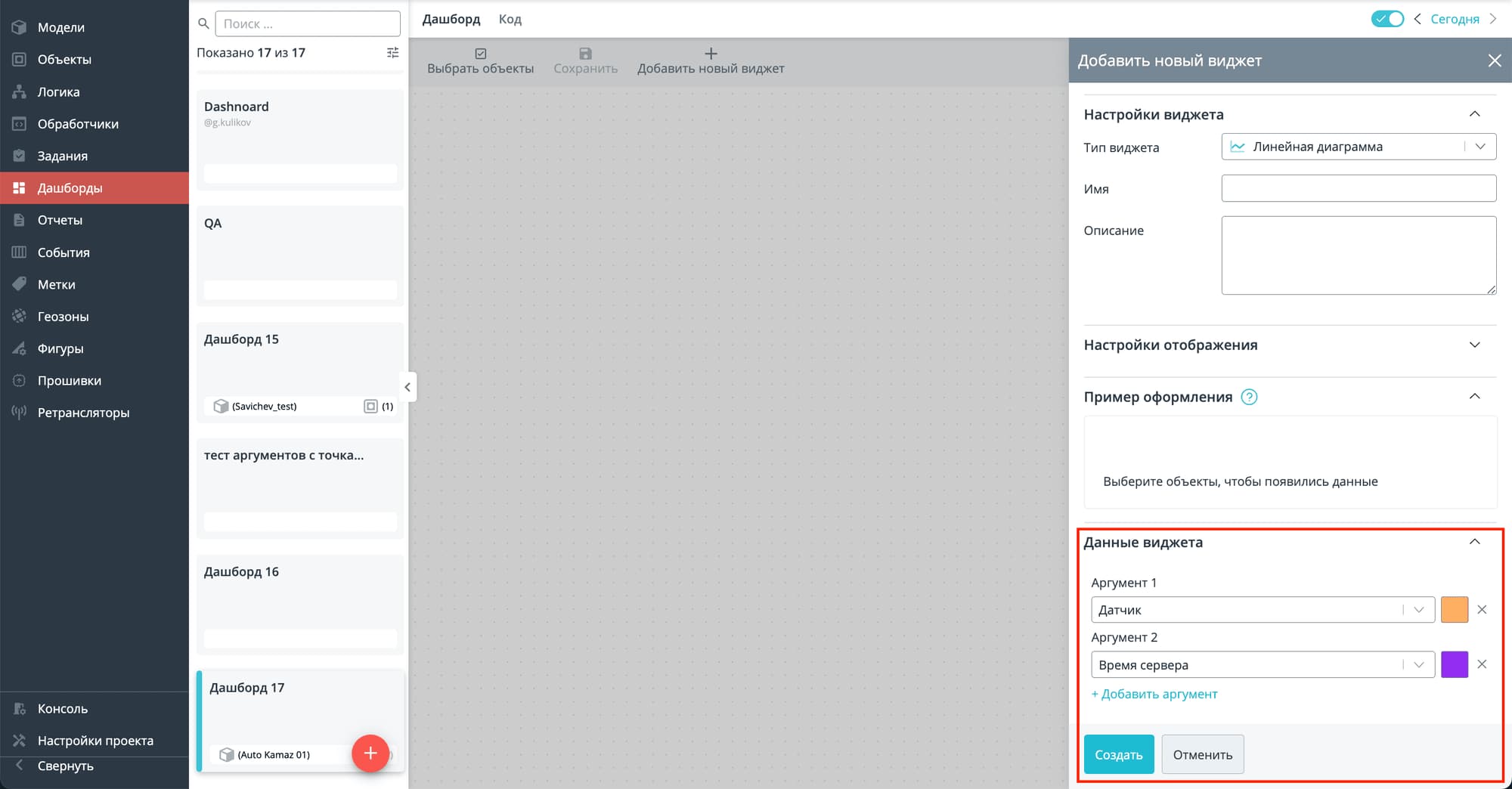Open the Тип виджета dropdown
Image resolution: width=1512 pixels, height=789 pixels.
(x=1358, y=147)
